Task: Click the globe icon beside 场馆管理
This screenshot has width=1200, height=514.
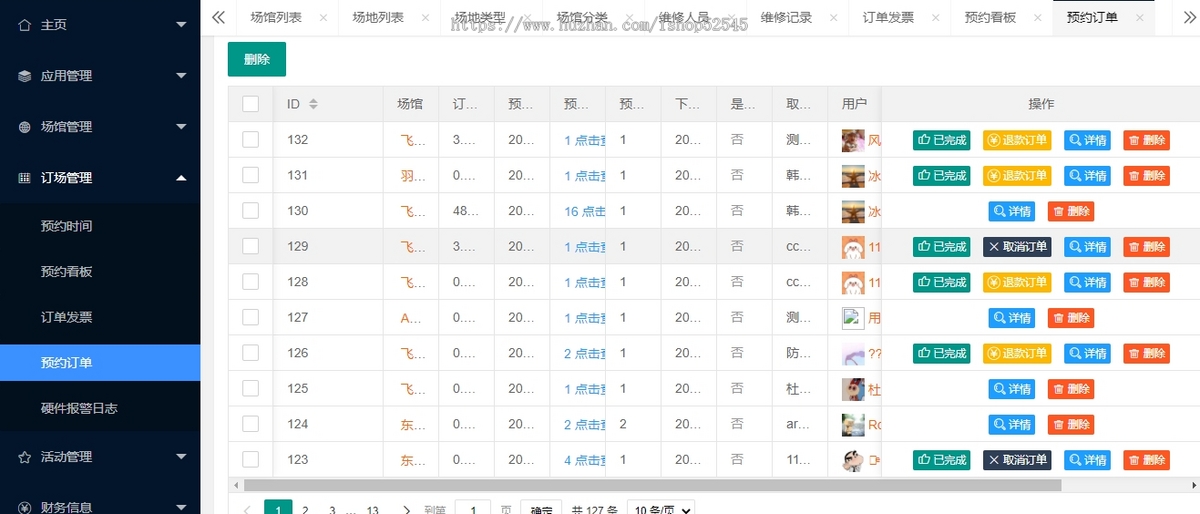Action: (24, 127)
